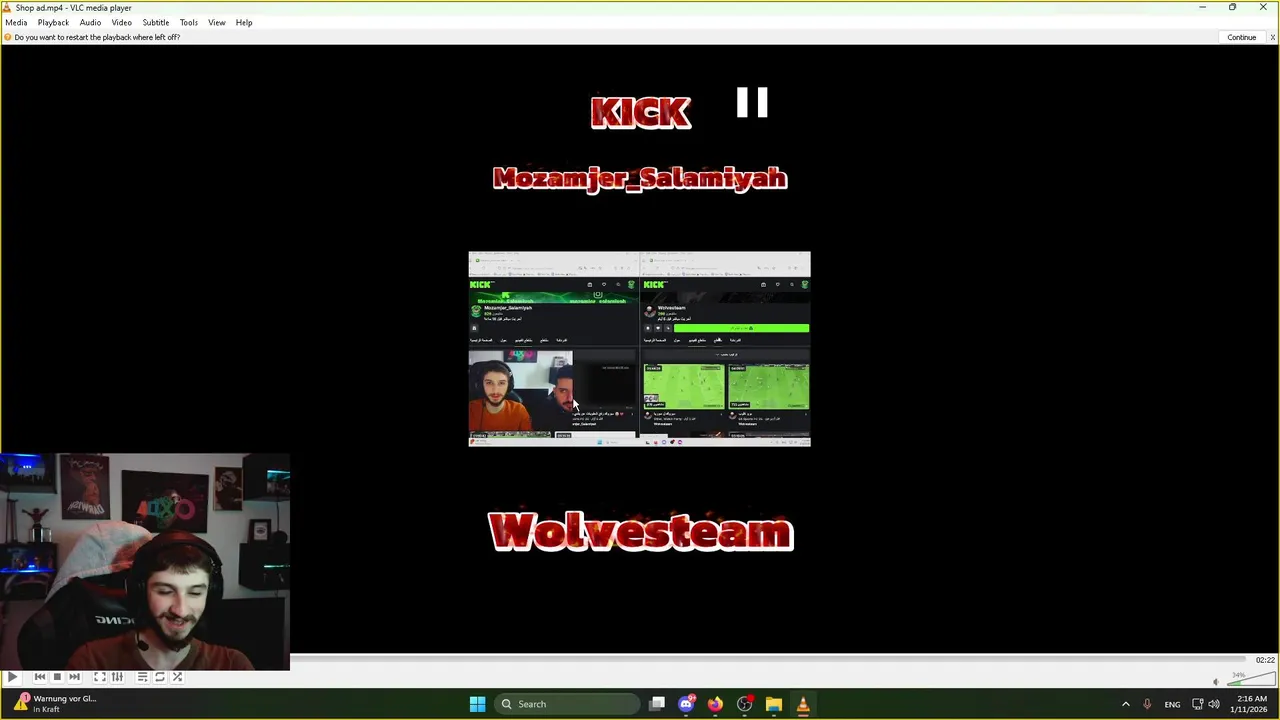Open the Help menu

pos(244,22)
